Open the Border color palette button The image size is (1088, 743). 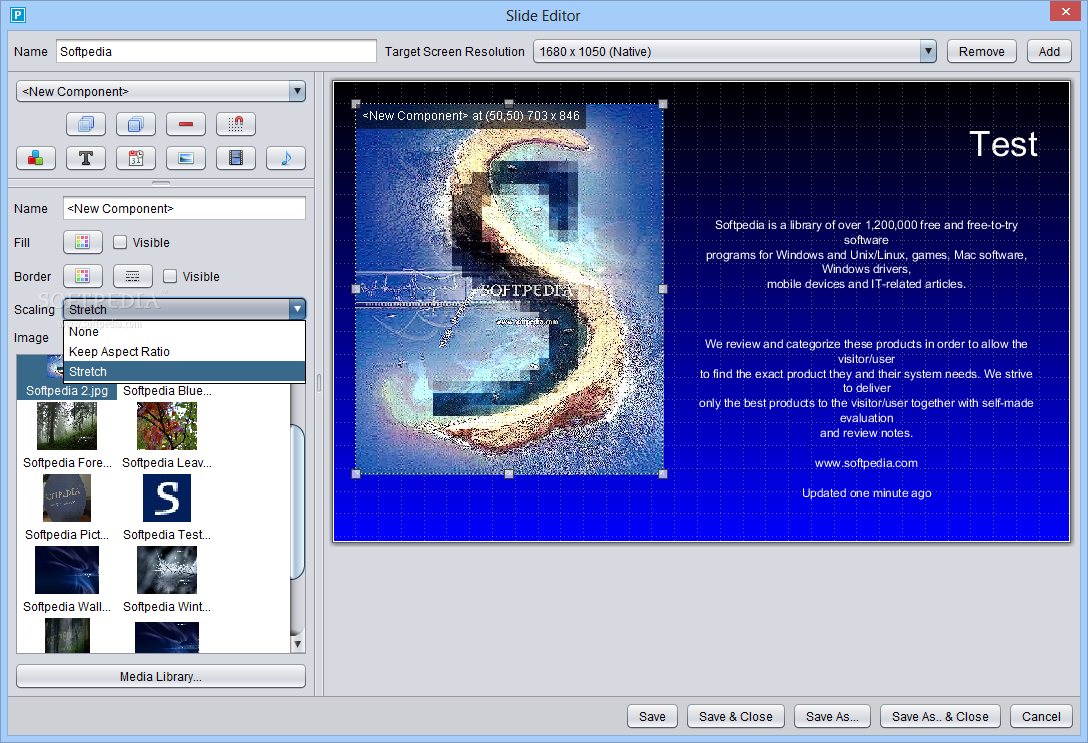[83, 276]
